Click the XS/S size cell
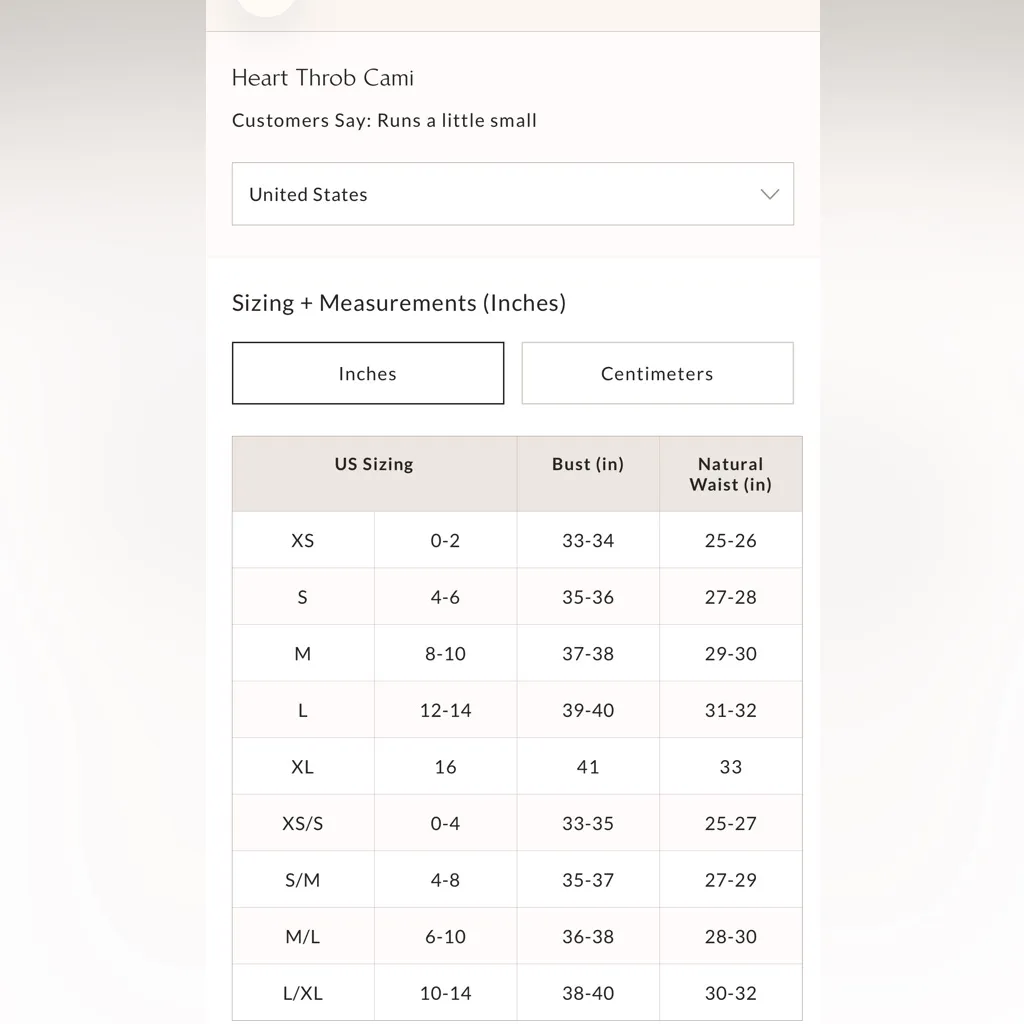The height and width of the screenshot is (1024, 1024). tap(303, 824)
